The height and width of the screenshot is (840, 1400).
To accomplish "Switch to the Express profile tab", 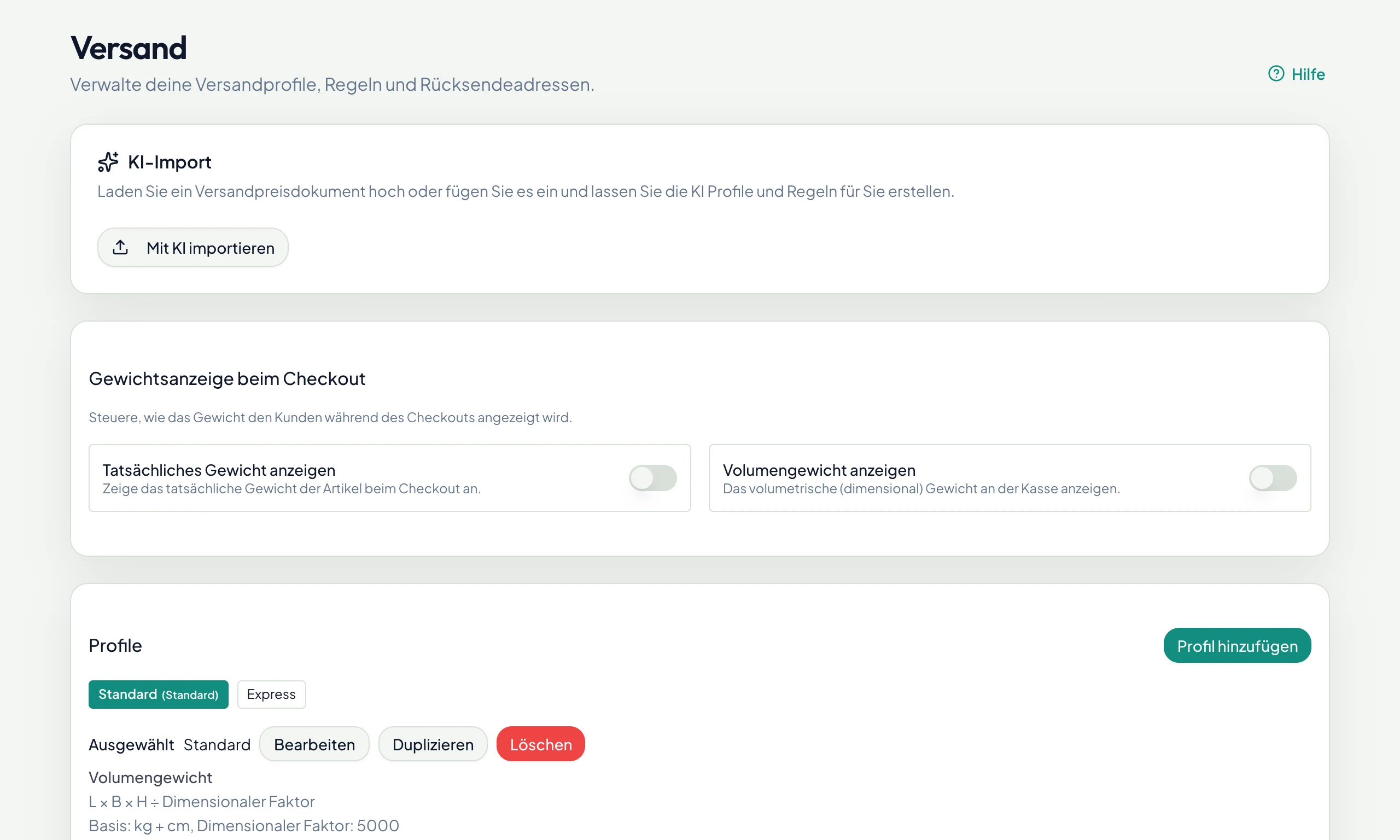I will click(272, 694).
